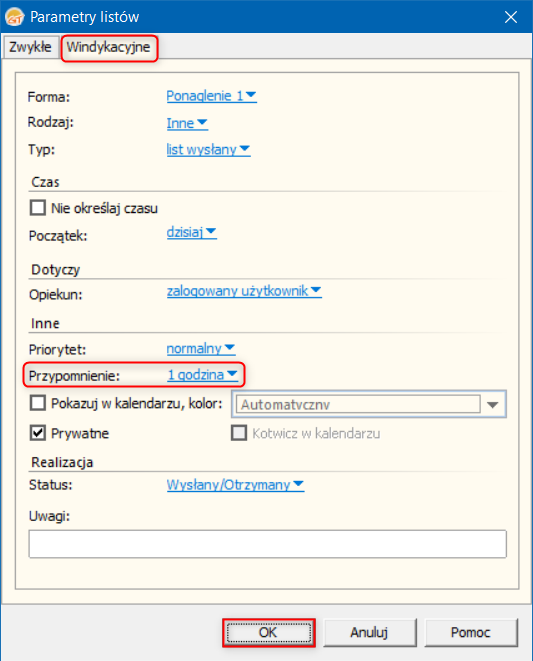Change Przypomnienie from 1 godzina
The width and height of the screenshot is (533, 661).
click(203, 375)
